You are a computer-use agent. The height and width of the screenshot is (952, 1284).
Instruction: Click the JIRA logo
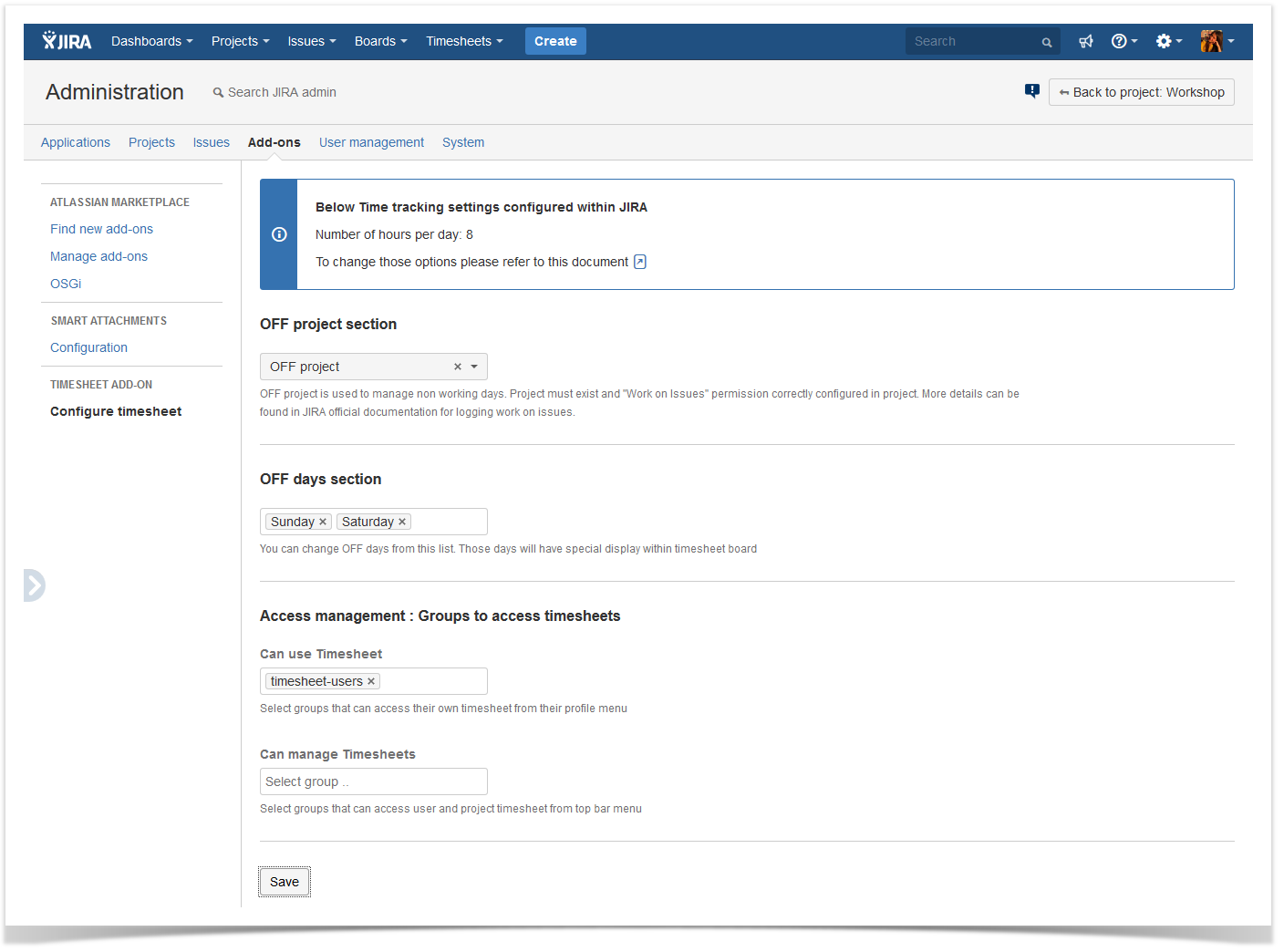(x=67, y=41)
